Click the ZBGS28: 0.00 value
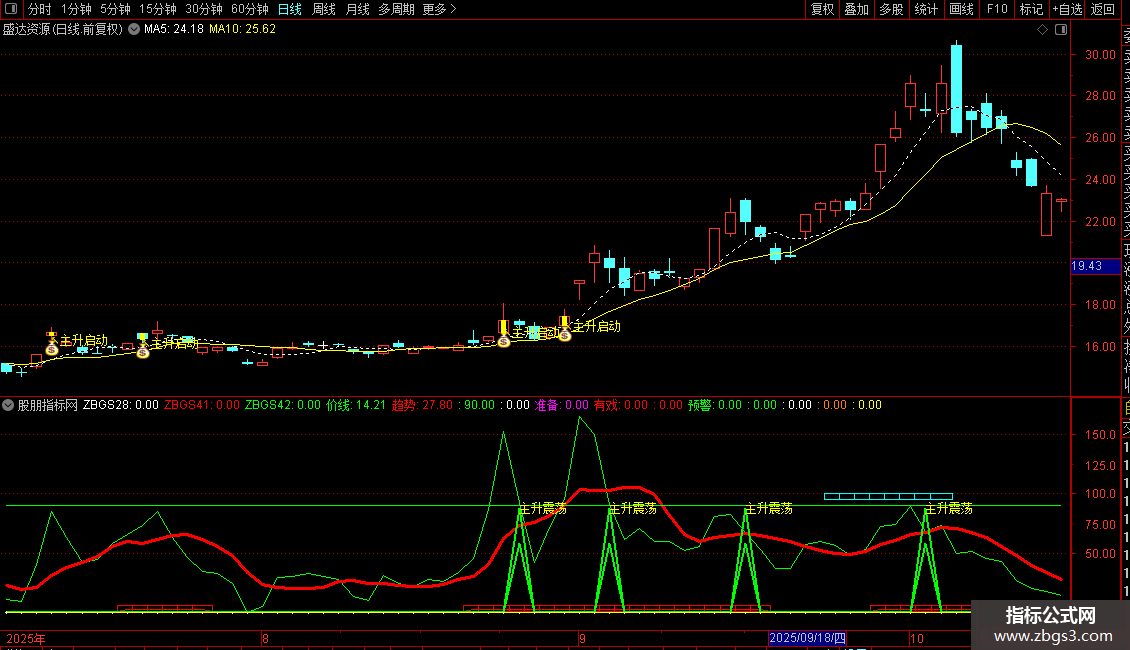The height and width of the screenshot is (650, 1130). 120,405
